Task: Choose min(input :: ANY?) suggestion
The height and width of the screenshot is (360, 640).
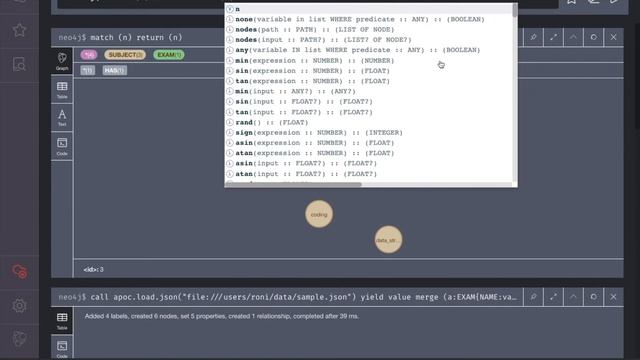Action: 369,91
